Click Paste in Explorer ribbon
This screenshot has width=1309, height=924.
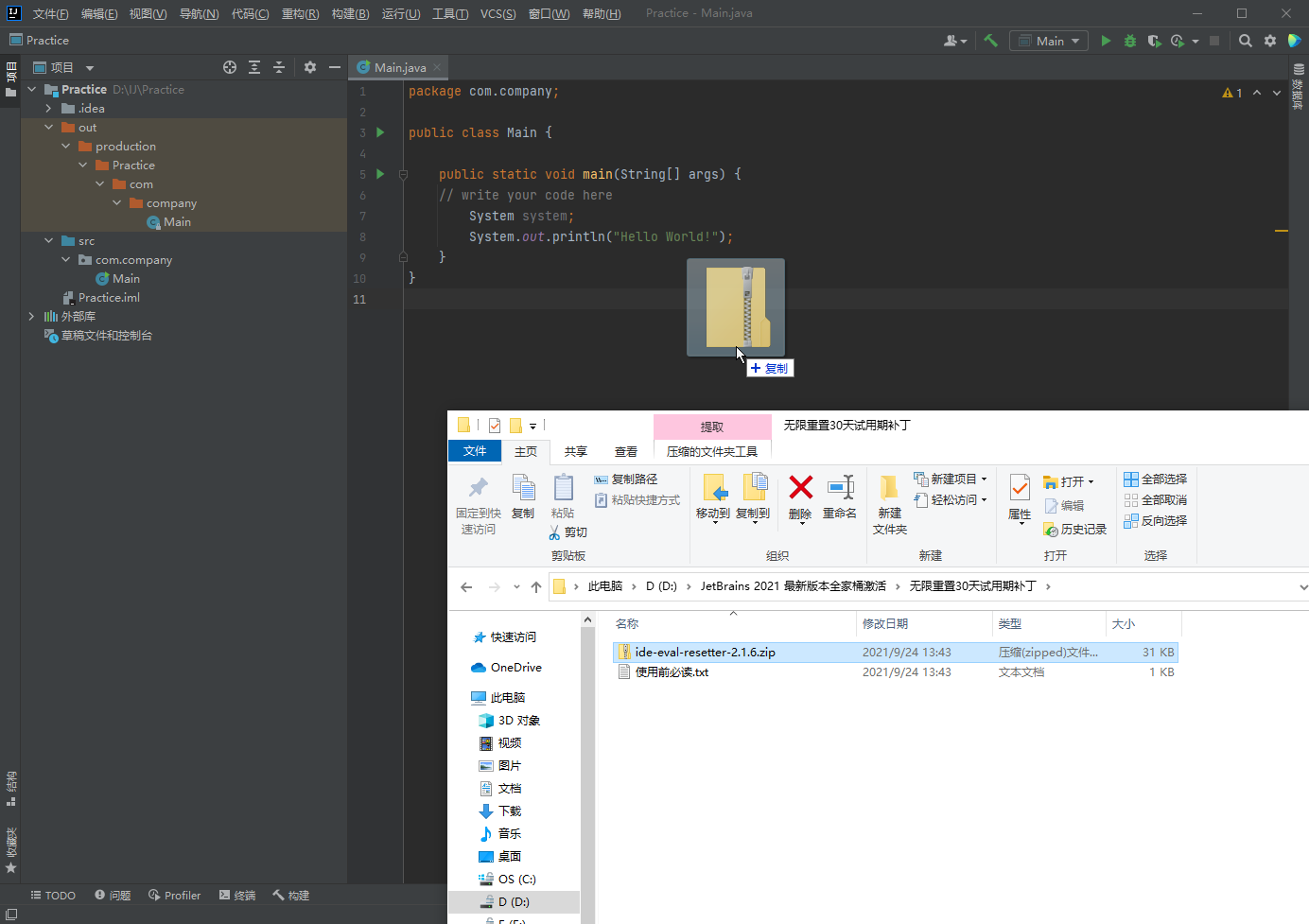click(563, 497)
